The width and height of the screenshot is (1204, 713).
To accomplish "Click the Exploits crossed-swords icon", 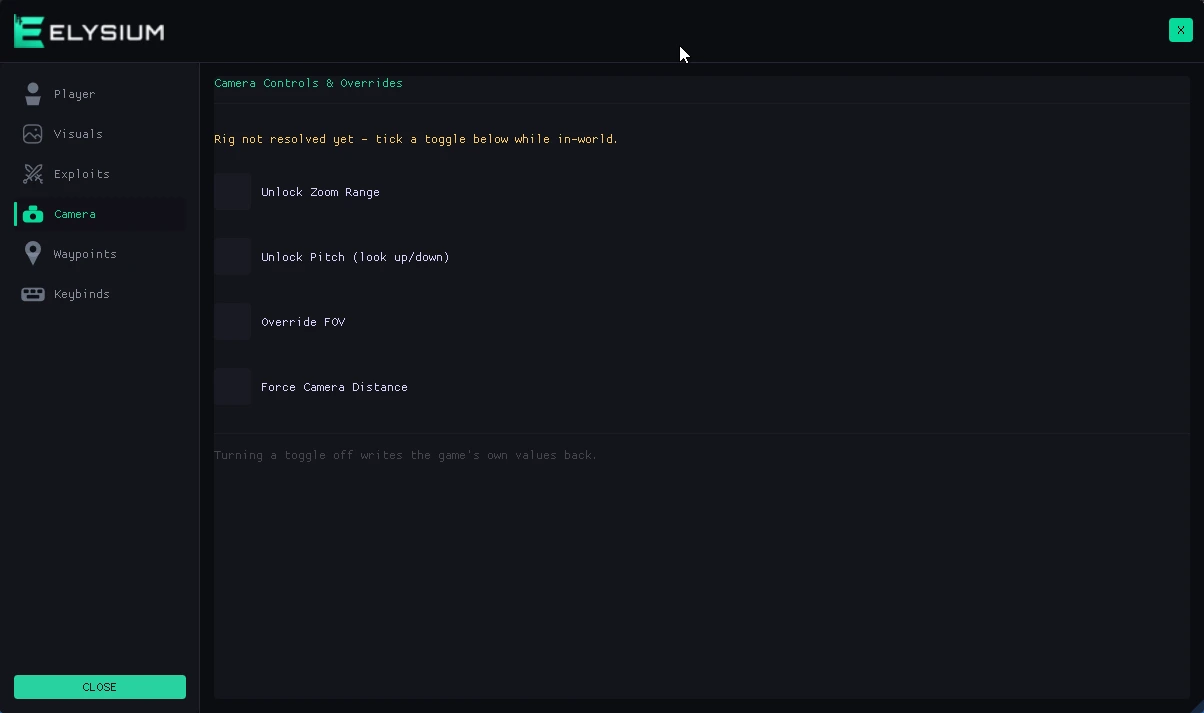I will tap(33, 174).
